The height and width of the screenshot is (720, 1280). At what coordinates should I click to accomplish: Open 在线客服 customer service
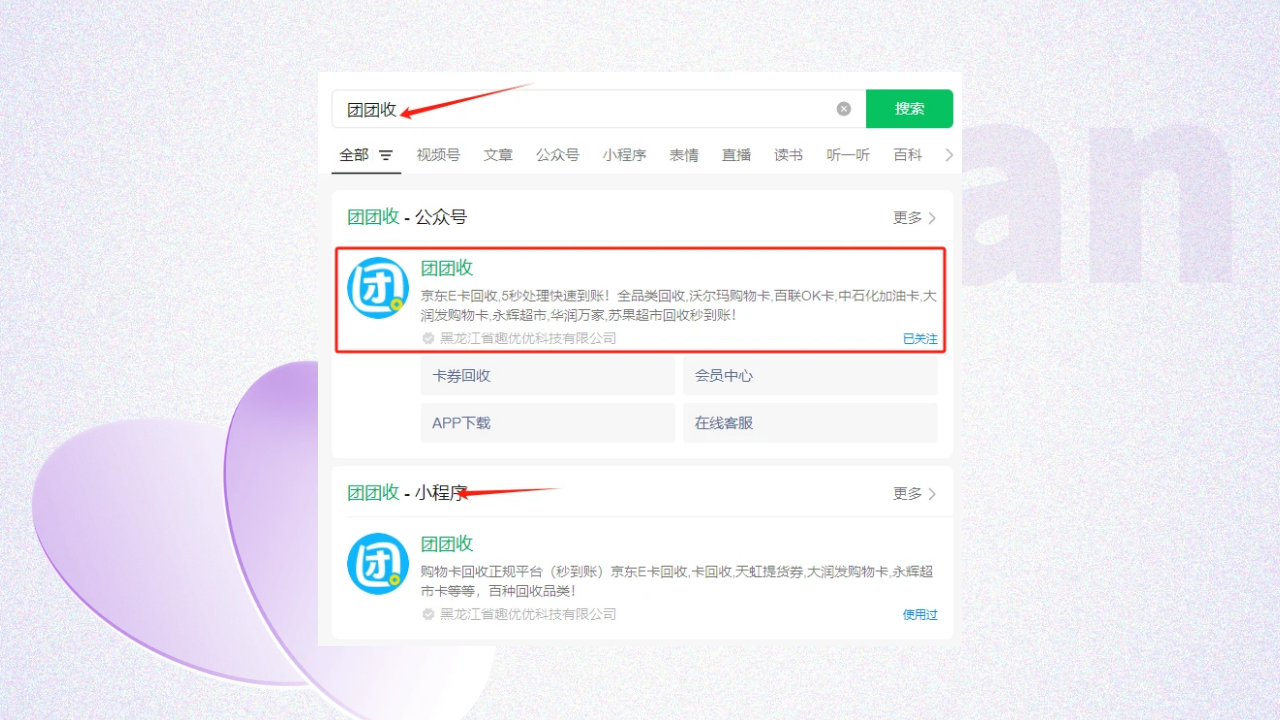810,423
